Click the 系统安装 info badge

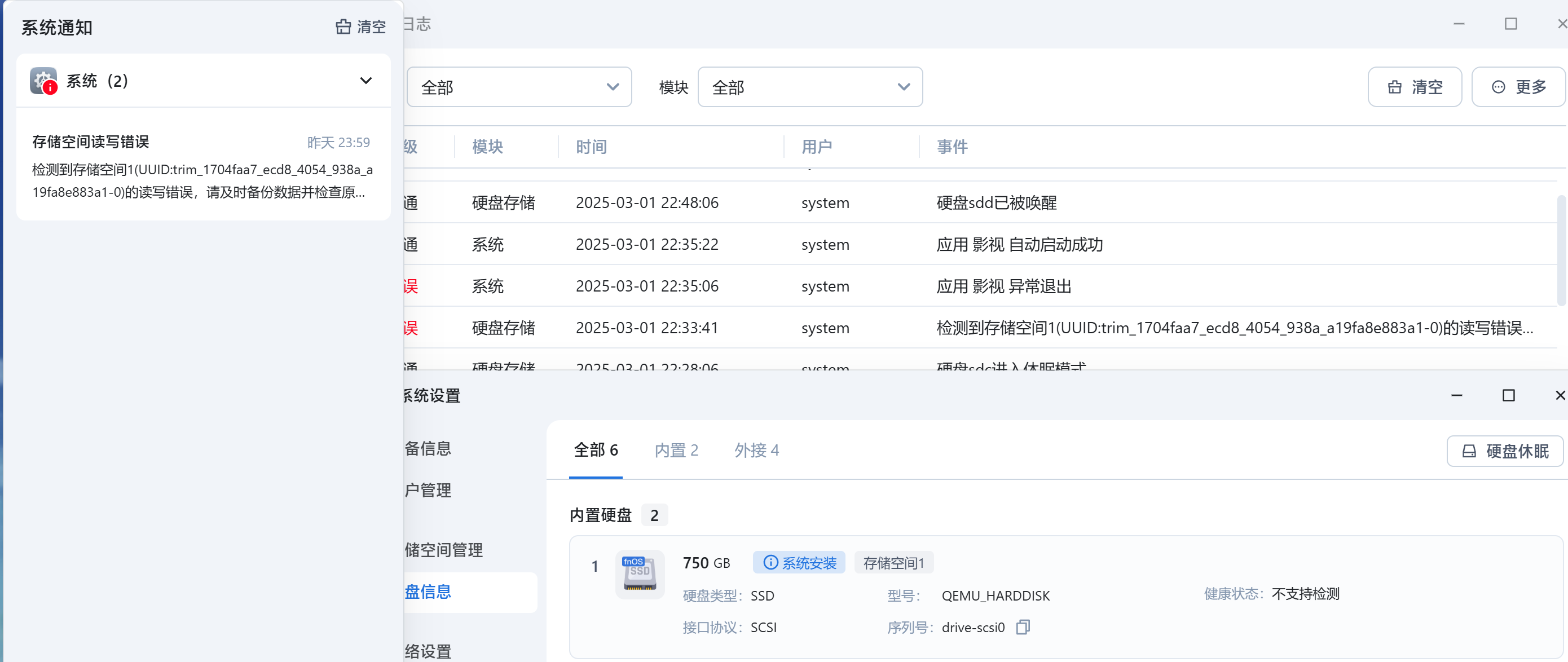tap(799, 563)
